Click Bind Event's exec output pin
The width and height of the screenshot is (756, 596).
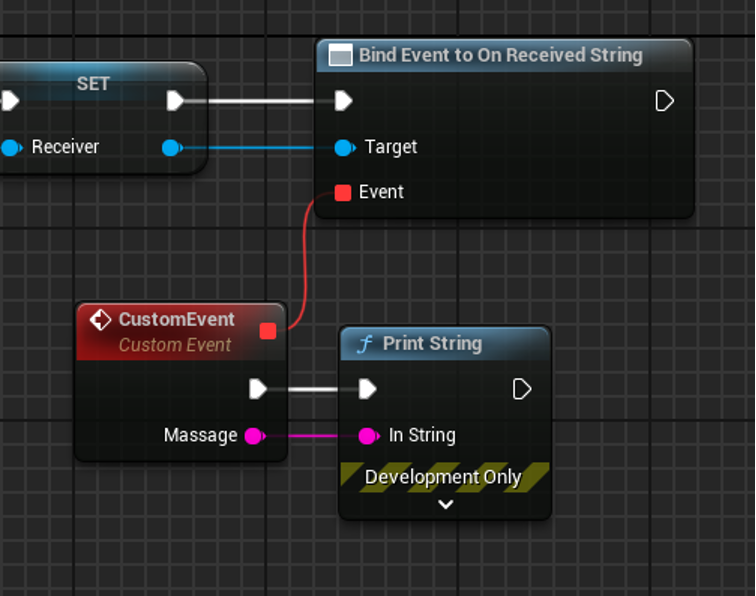tap(664, 101)
